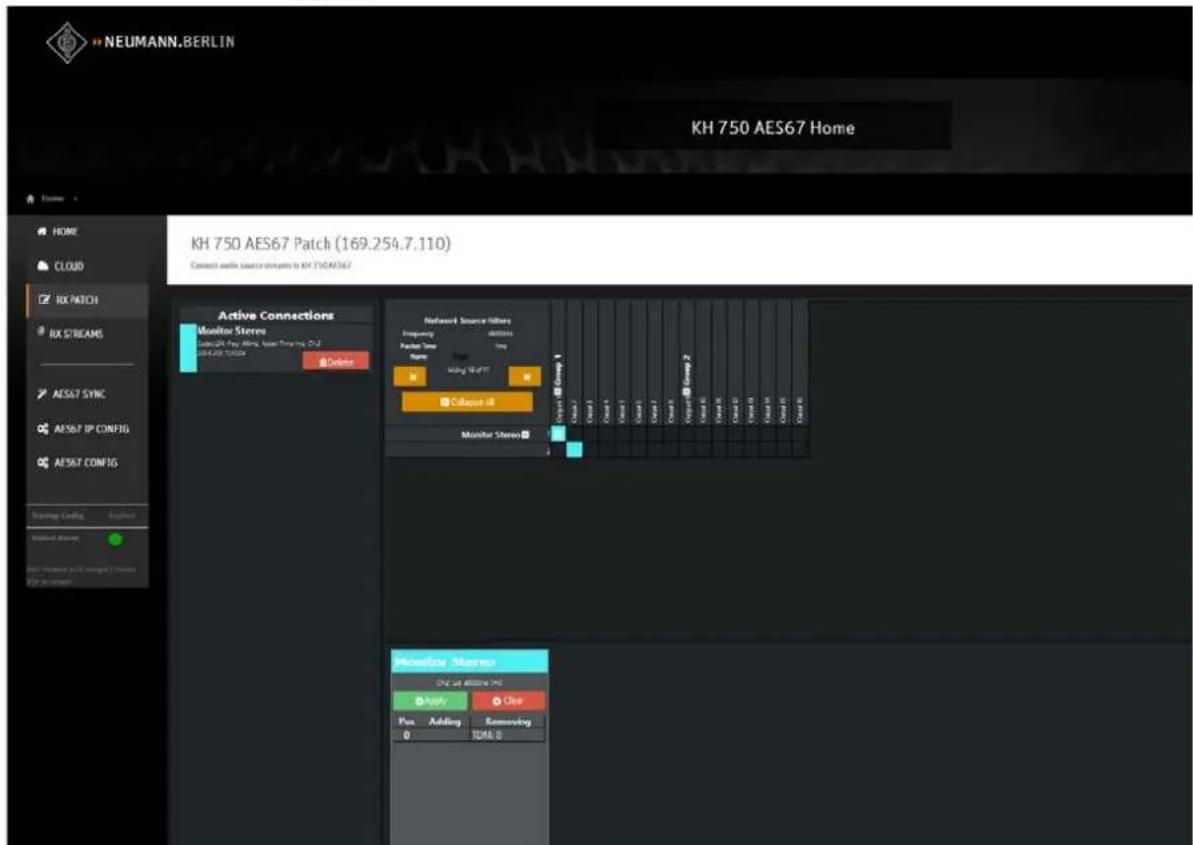The width and height of the screenshot is (1193, 845).
Task: Click the KH 750 AES67 Patch heading
Action: [x=320, y=243]
